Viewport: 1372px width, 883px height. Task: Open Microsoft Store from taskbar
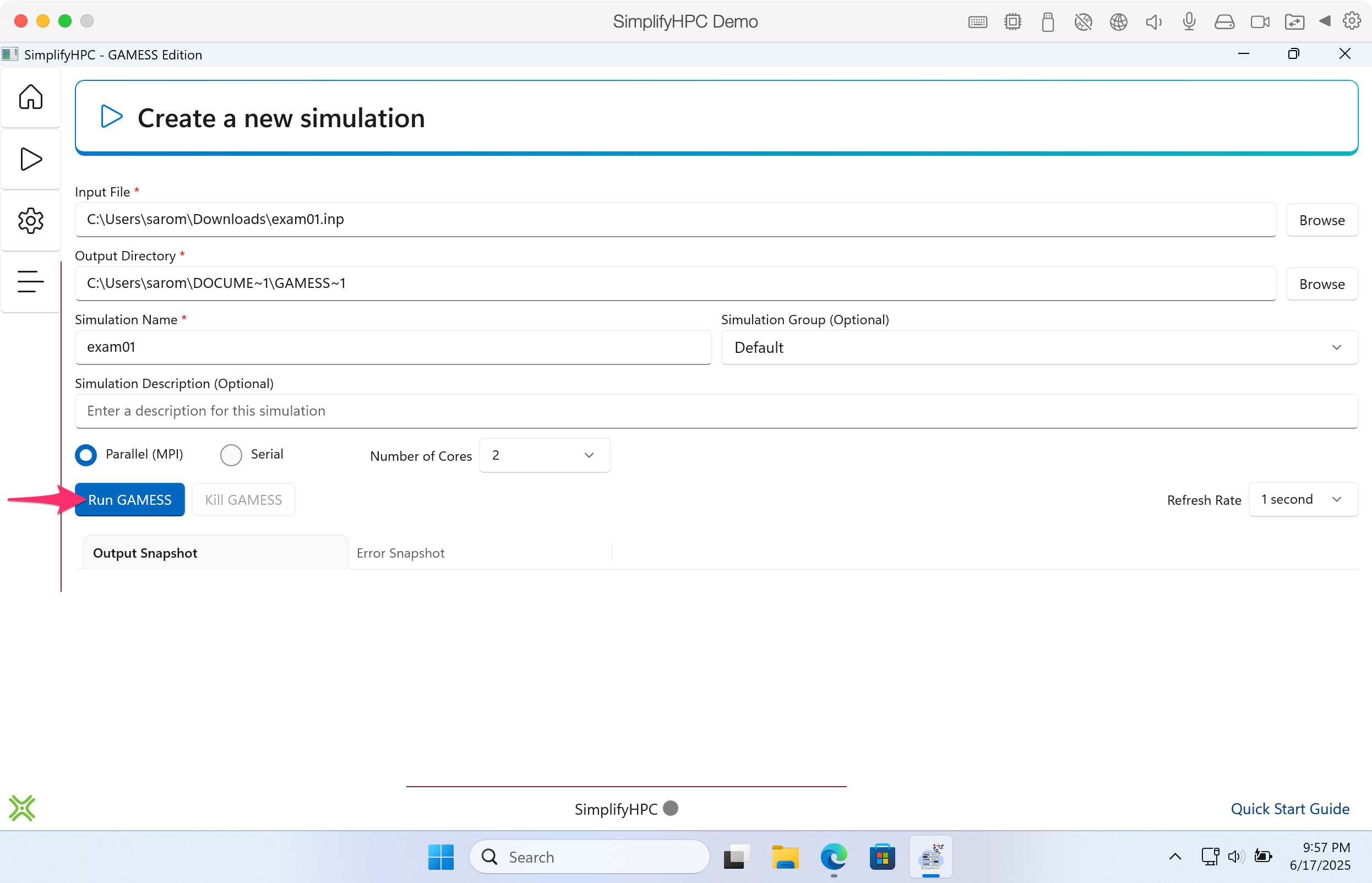click(882, 857)
